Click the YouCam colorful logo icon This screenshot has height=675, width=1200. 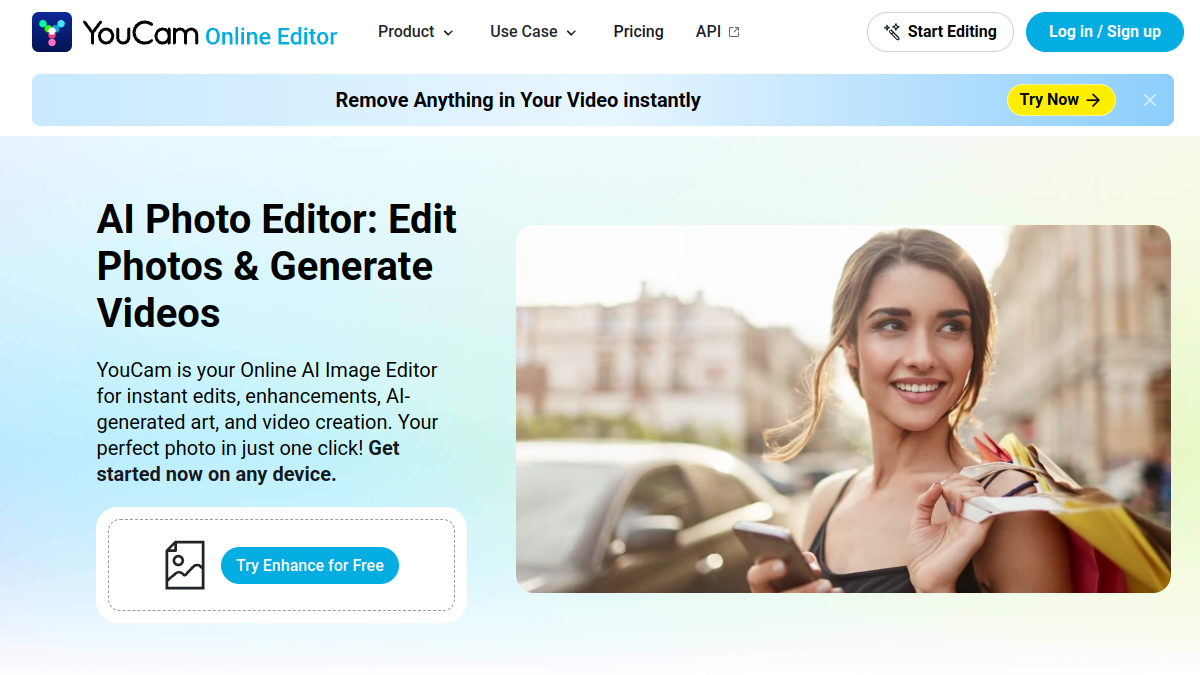[x=52, y=32]
